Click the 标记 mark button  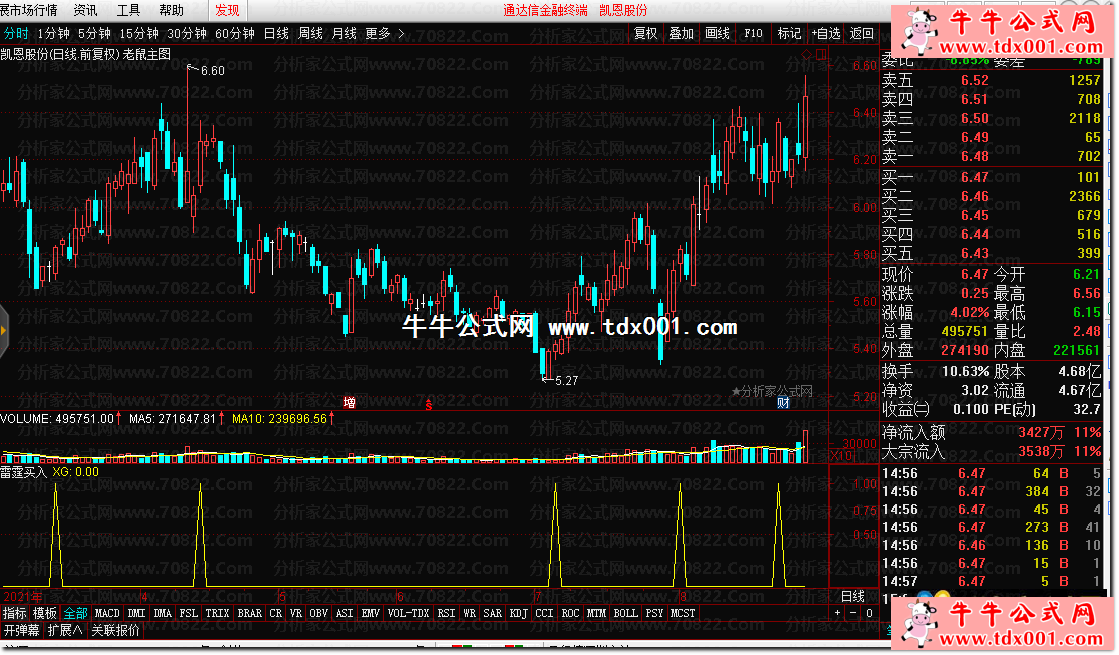point(789,34)
